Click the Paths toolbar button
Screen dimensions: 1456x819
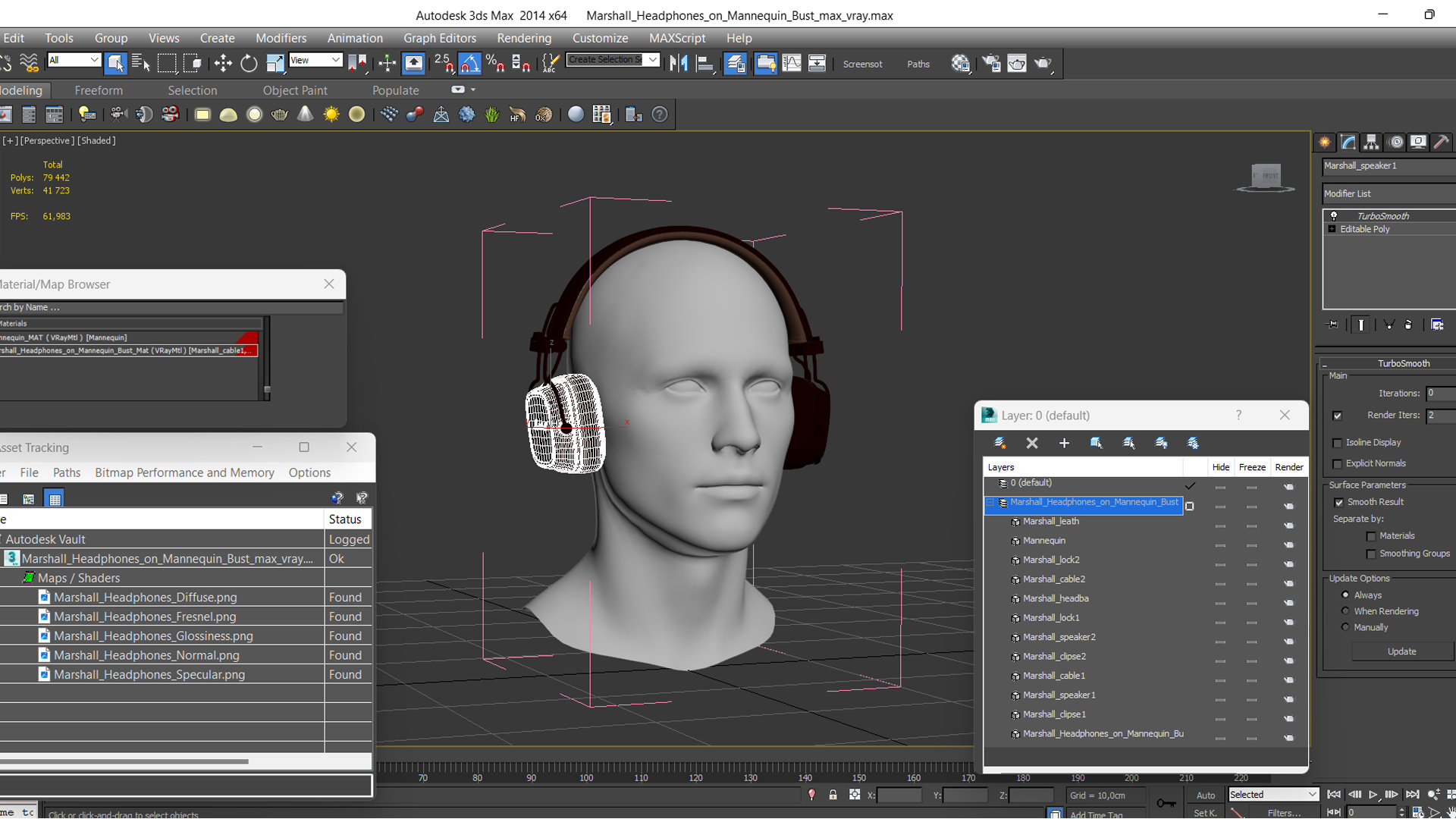pyautogui.click(x=918, y=64)
